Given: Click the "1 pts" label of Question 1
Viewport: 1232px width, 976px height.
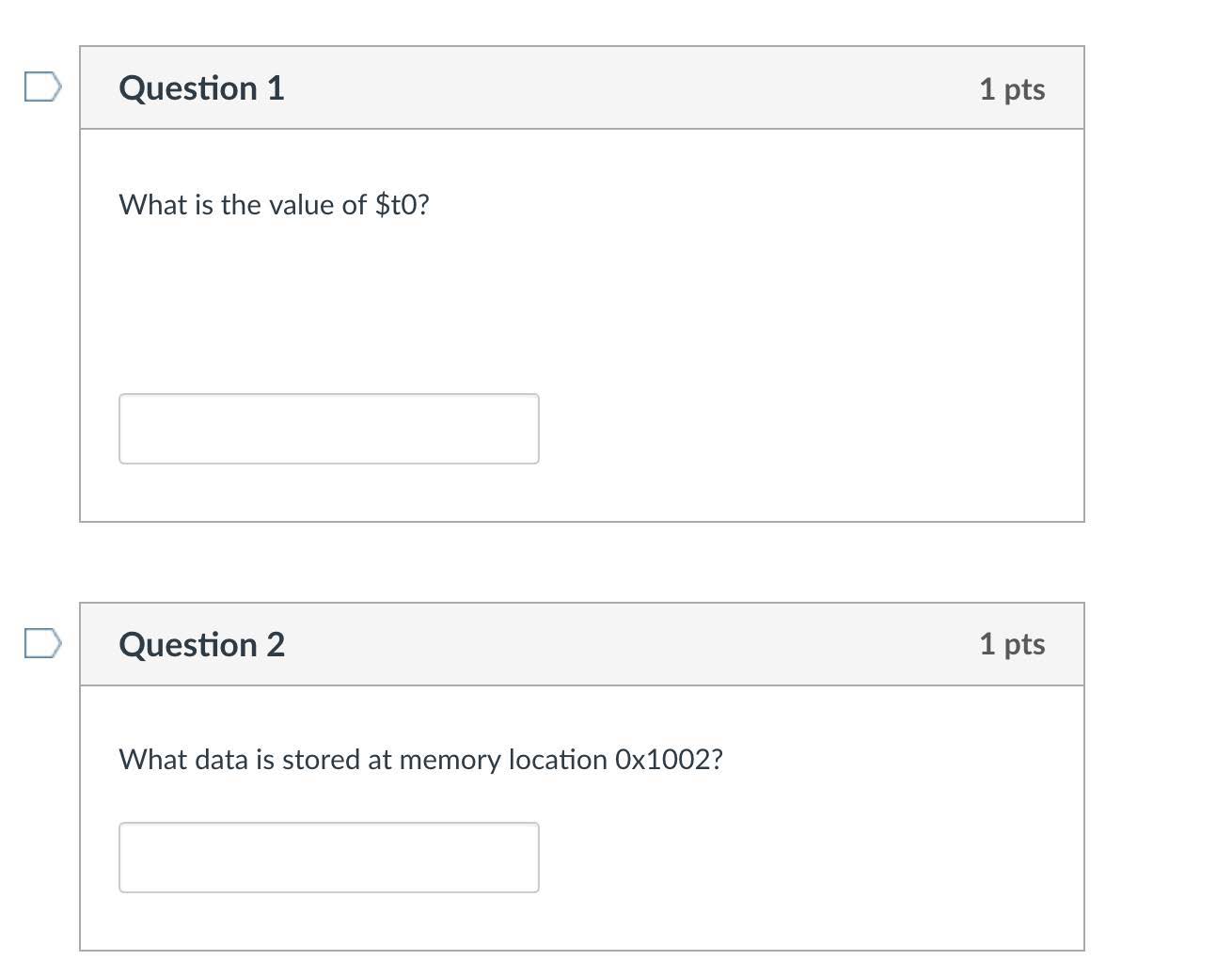Looking at the screenshot, I should pos(1011,89).
